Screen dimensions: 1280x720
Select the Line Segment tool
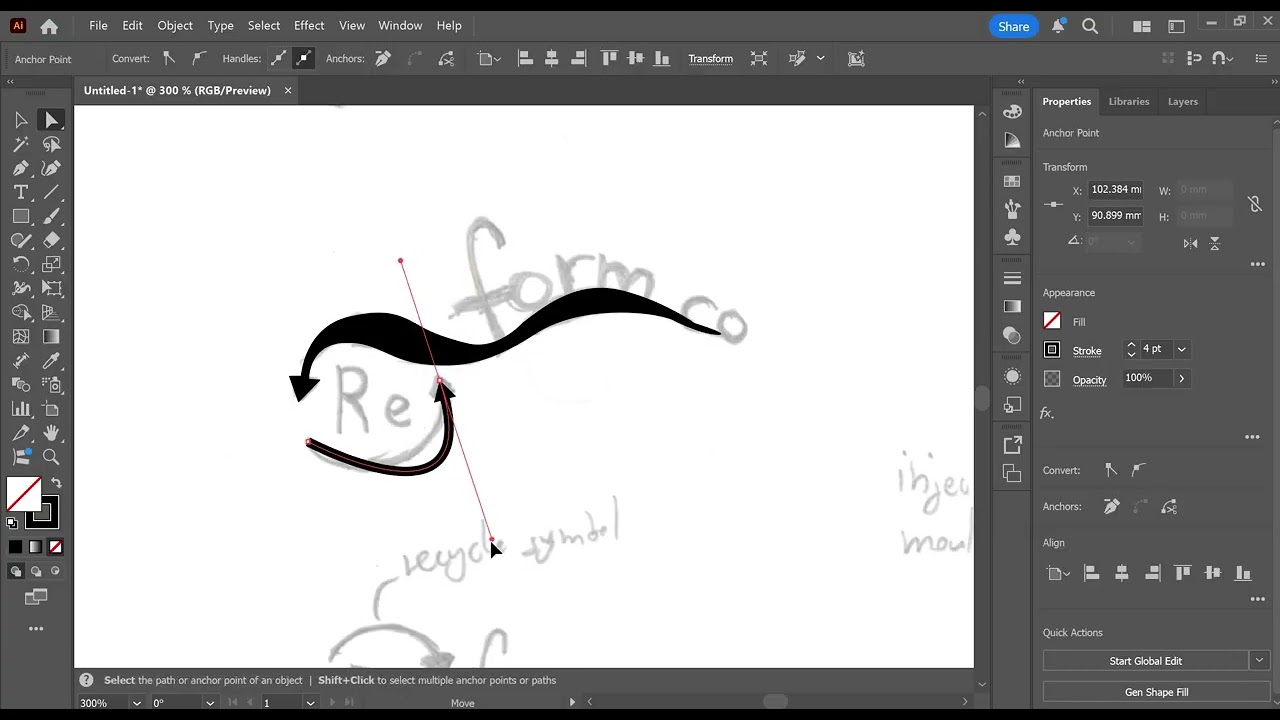pos(51,192)
